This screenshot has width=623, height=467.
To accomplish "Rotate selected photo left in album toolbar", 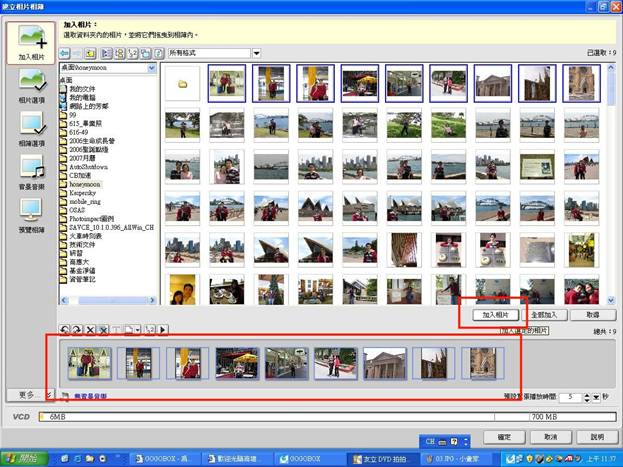I will (x=65, y=330).
